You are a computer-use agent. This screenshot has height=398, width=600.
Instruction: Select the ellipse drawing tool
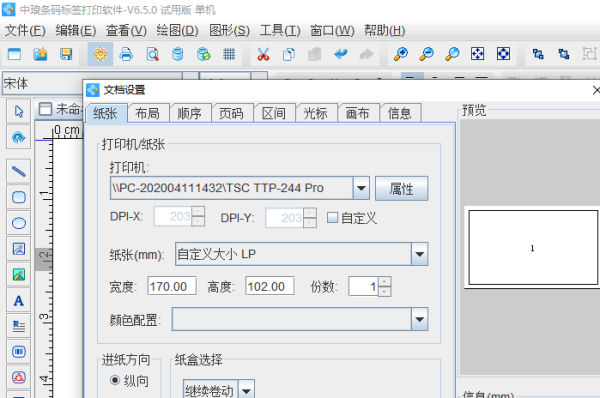18,223
